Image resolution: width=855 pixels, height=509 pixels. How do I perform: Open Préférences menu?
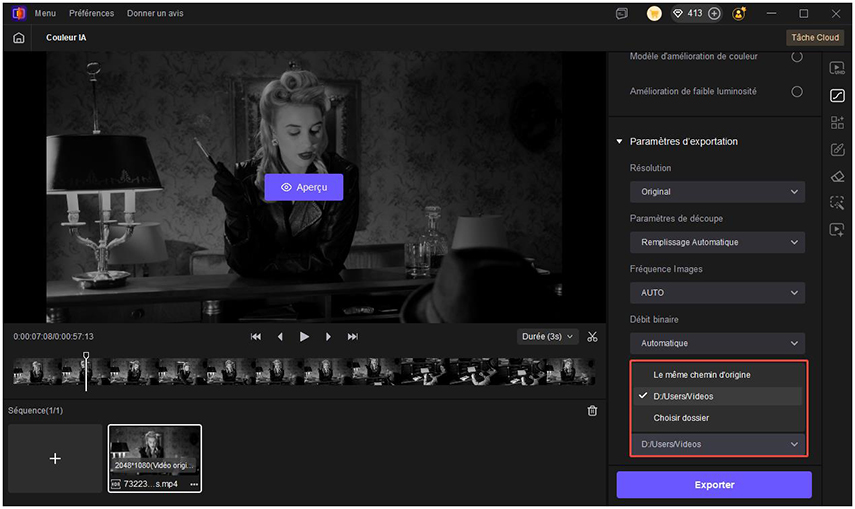click(x=92, y=13)
